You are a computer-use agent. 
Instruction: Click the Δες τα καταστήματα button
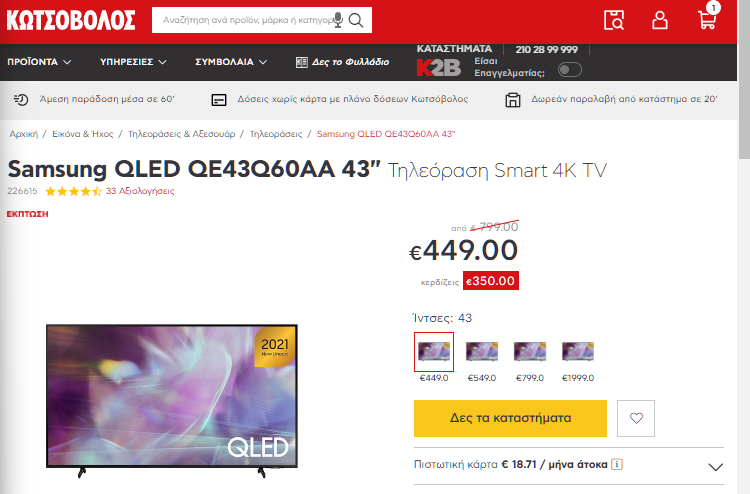coord(510,418)
